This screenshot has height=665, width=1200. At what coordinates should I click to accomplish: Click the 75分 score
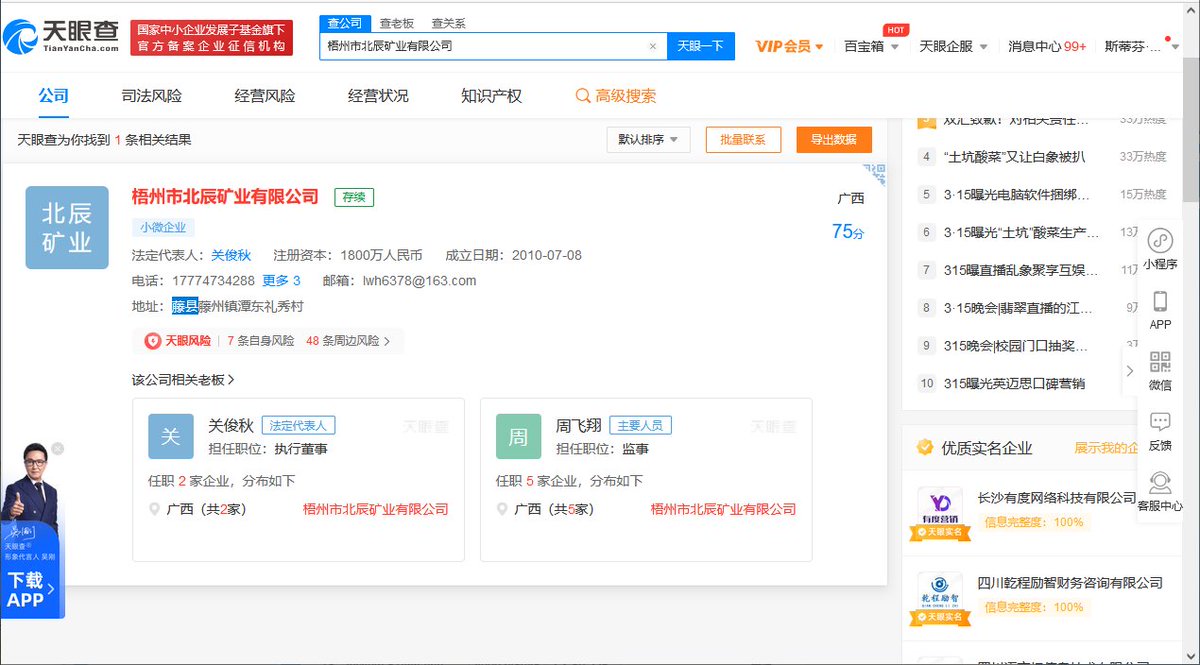pos(848,232)
